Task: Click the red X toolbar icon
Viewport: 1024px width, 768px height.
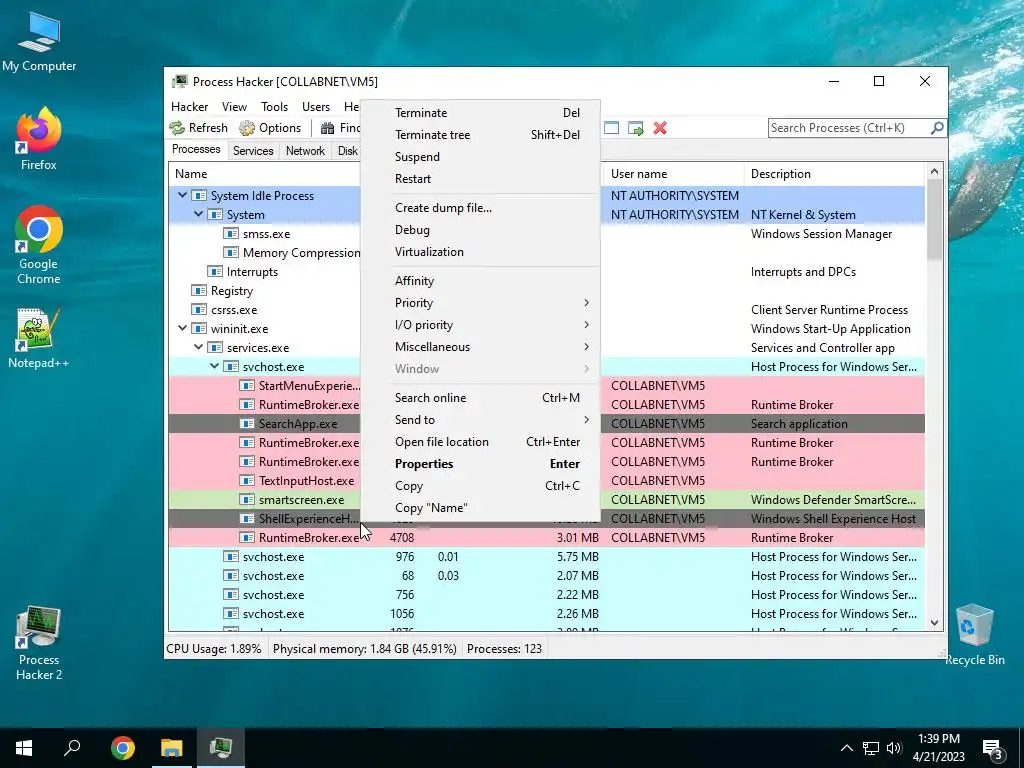Action: pos(660,128)
